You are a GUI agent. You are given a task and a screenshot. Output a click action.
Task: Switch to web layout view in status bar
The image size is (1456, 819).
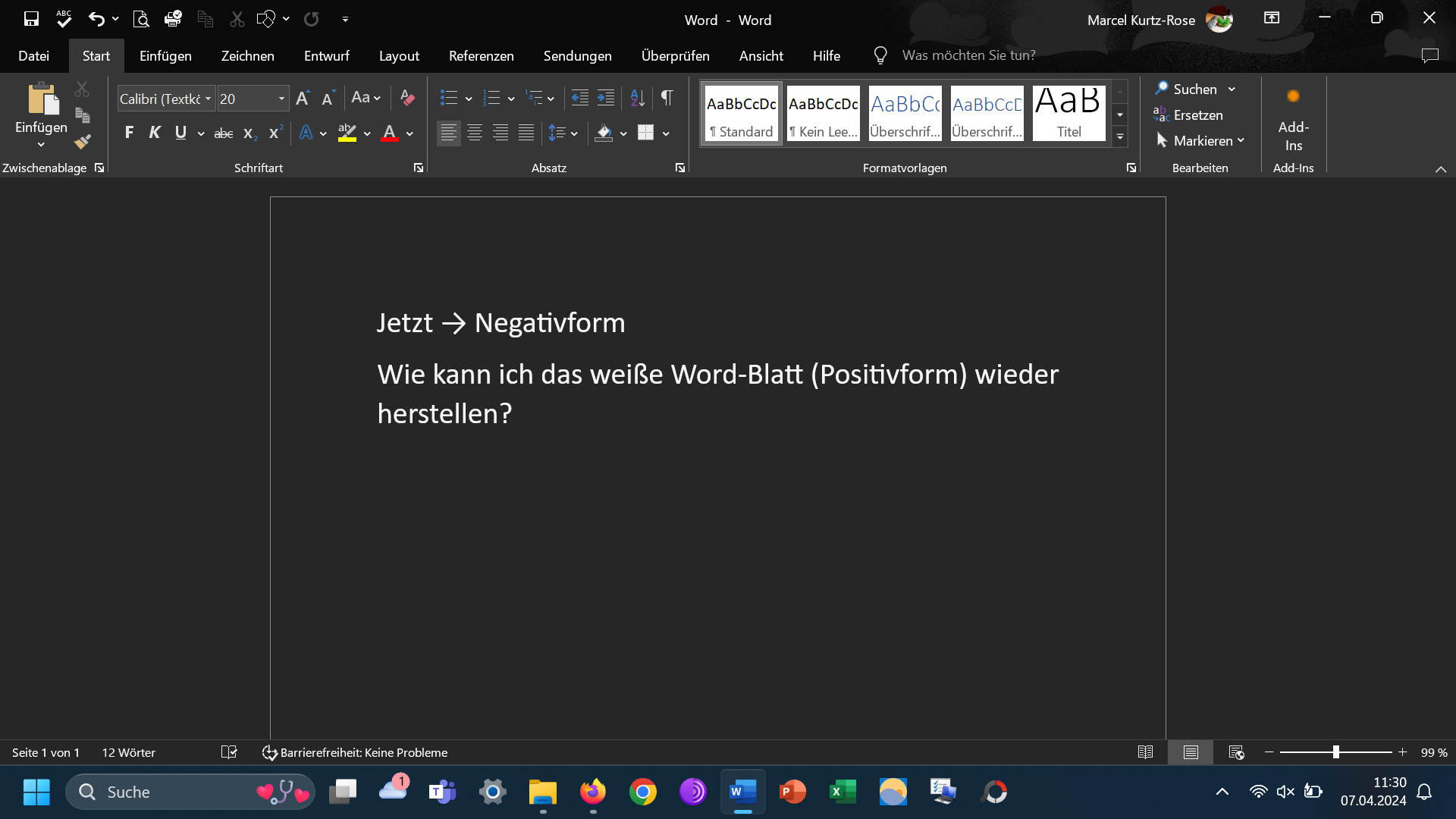[1236, 752]
